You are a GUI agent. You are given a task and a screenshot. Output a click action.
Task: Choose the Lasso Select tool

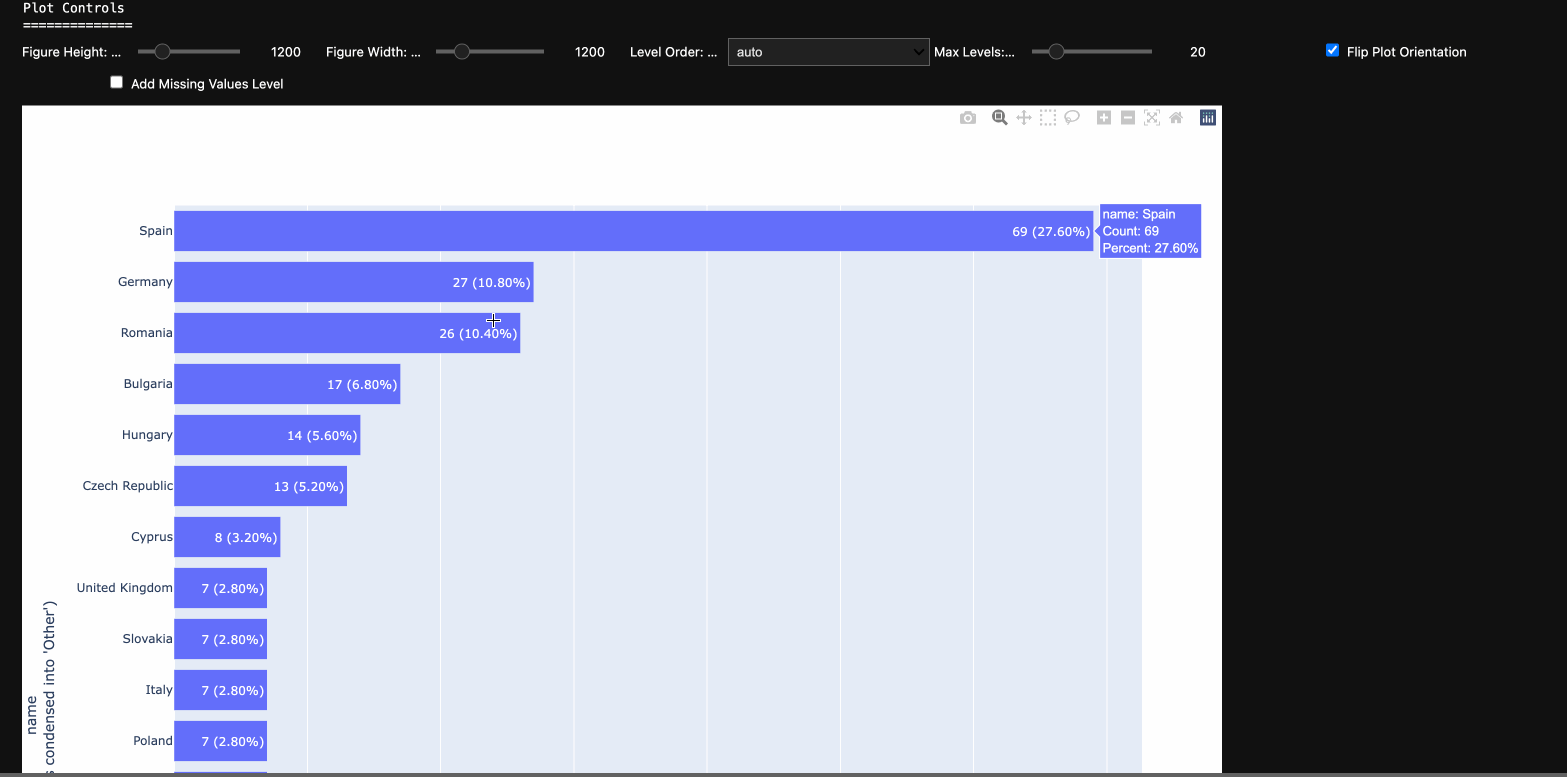point(1071,118)
